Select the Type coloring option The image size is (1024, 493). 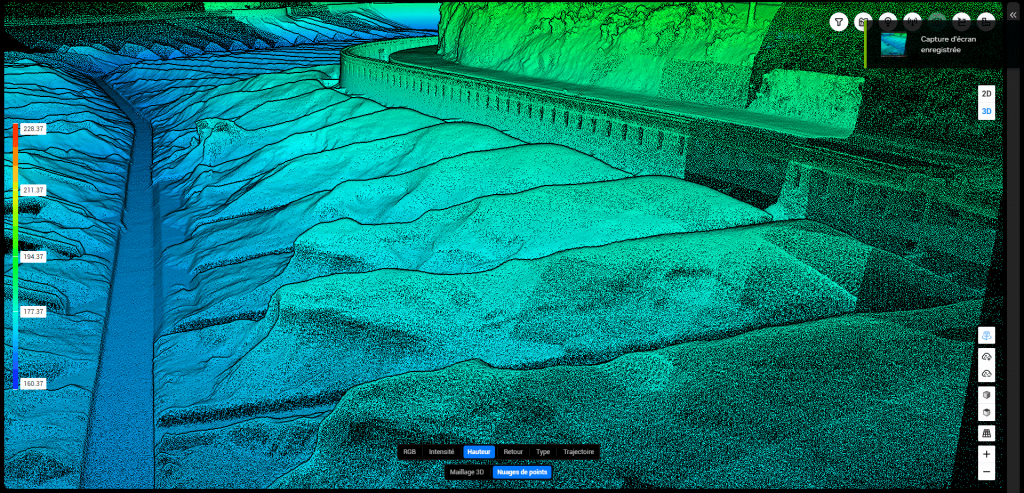pyautogui.click(x=543, y=452)
